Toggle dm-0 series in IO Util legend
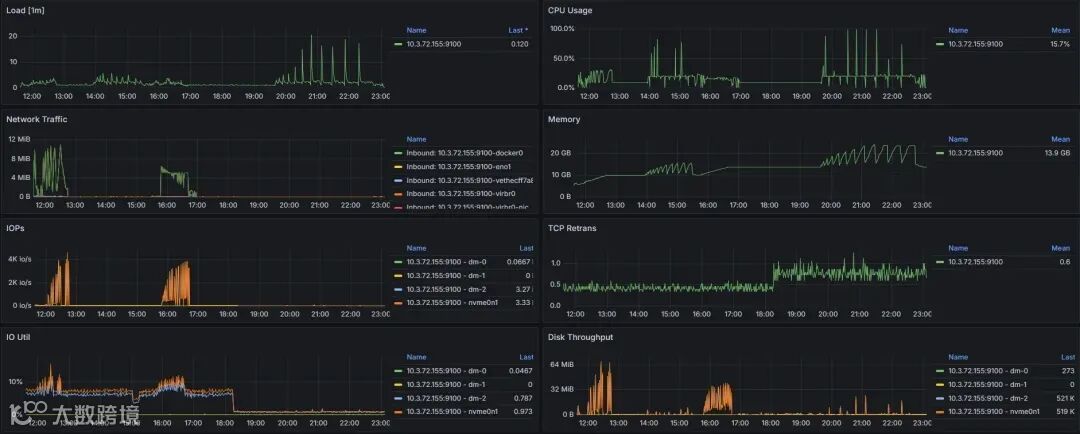The width and height of the screenshot is (1080, 434). click(x=446, y=370)
